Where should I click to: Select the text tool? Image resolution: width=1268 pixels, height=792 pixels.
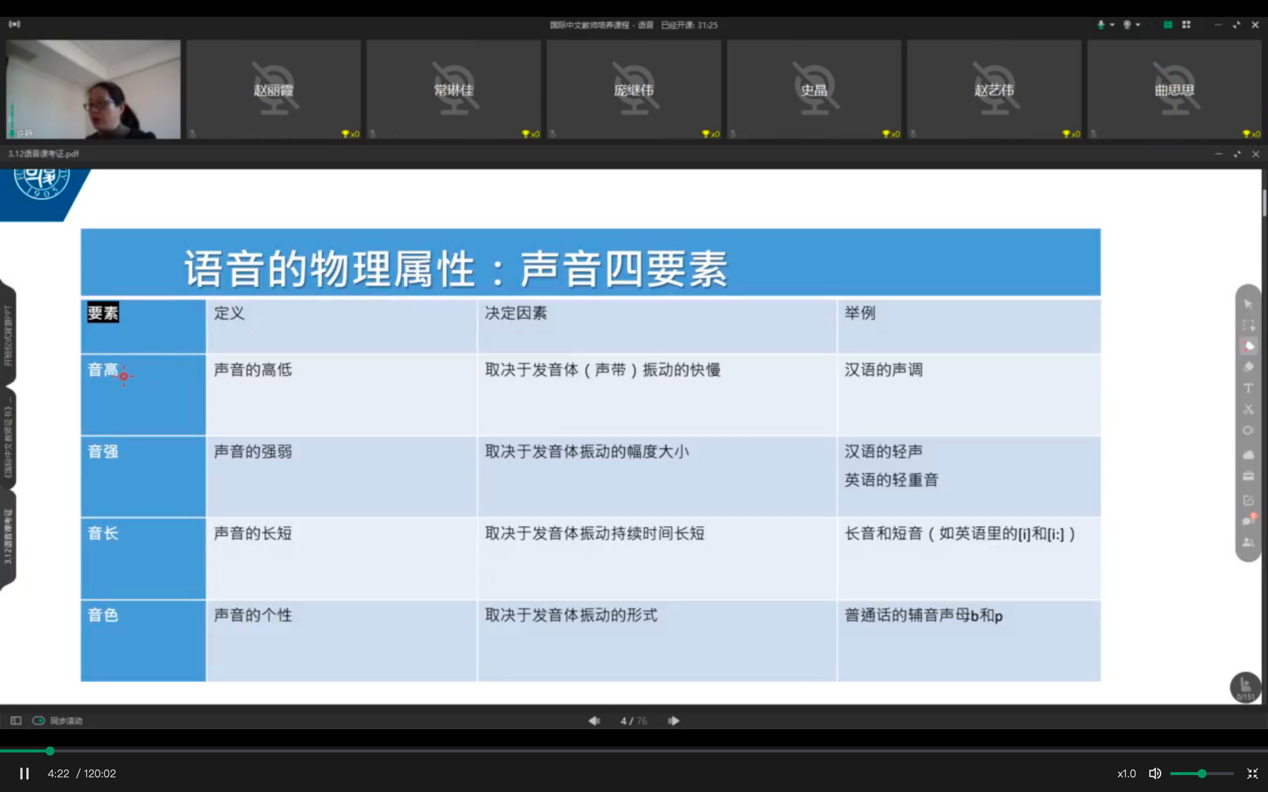[x=1248, y=388]
